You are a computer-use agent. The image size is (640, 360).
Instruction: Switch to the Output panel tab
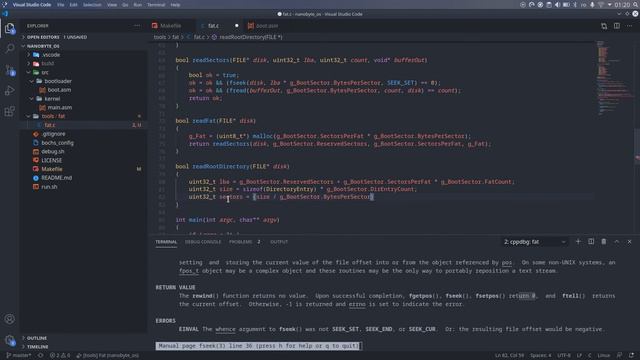point(279,242)
